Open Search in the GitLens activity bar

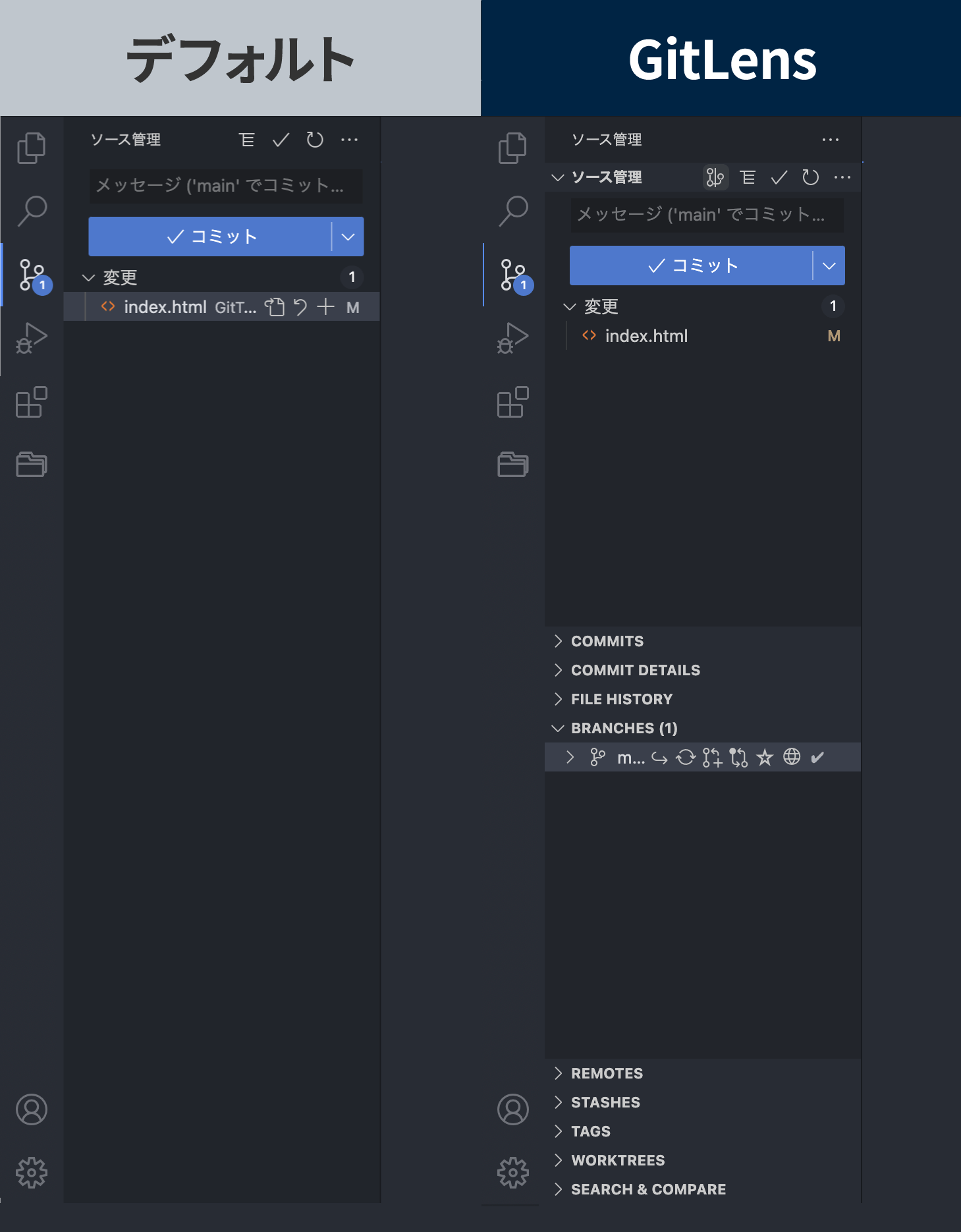coord(513,211)
